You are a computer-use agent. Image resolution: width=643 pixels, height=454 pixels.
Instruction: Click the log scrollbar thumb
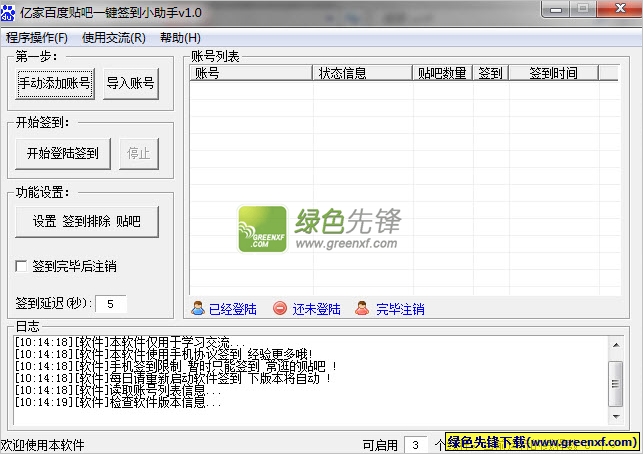616,383
